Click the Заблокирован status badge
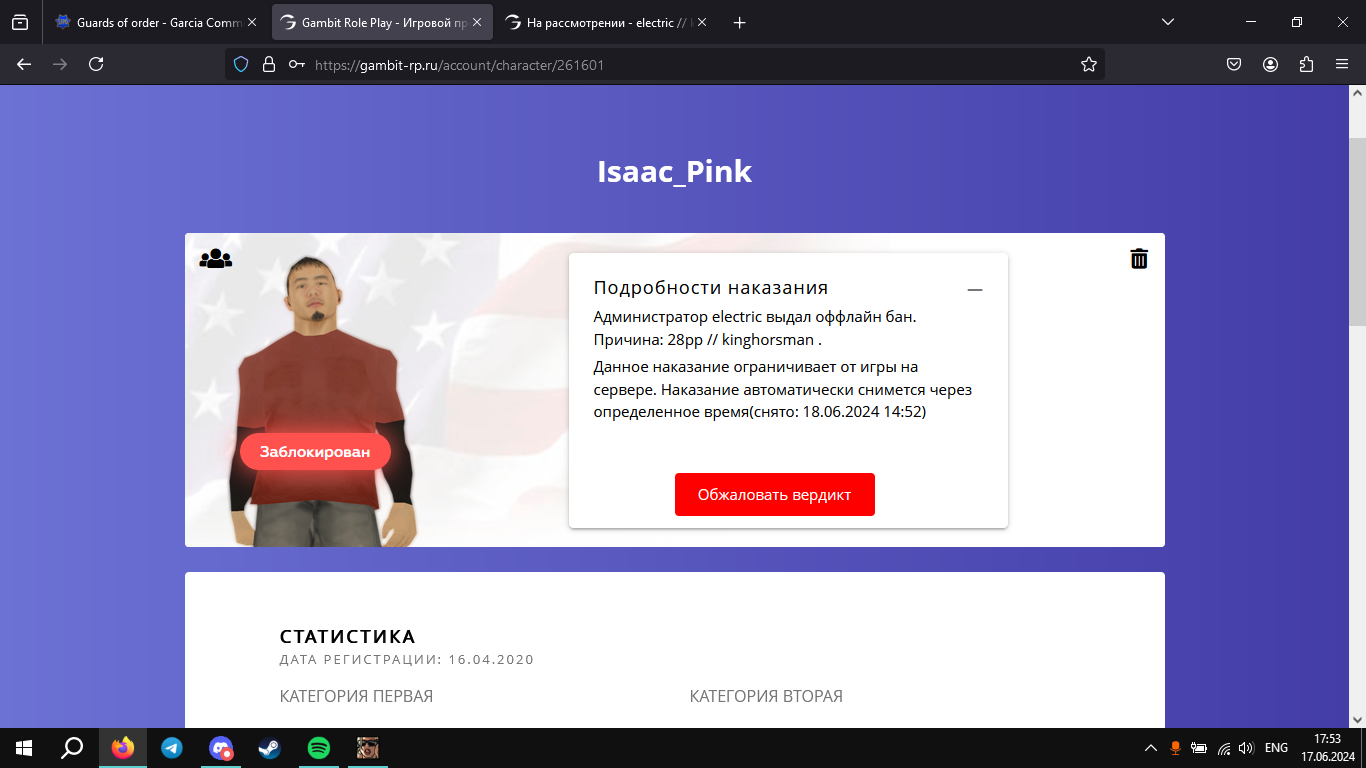Viewport: 1366px width, 768px height. (x=315, y=452)
